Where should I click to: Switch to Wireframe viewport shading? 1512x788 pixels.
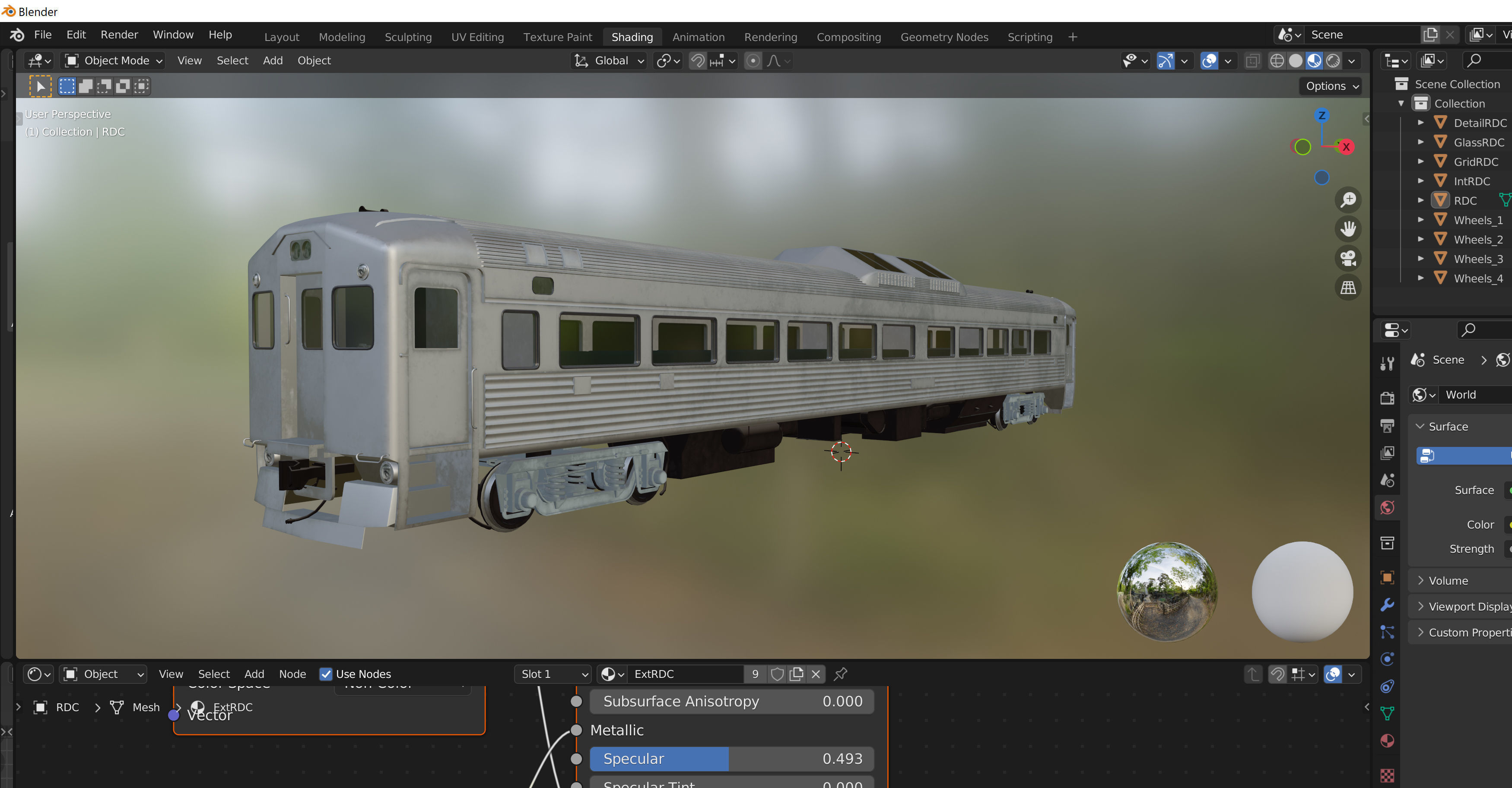point(1277,60)
